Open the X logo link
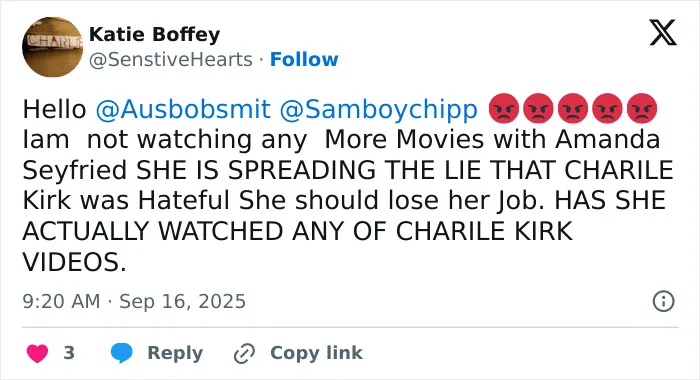 click(663, 33)
